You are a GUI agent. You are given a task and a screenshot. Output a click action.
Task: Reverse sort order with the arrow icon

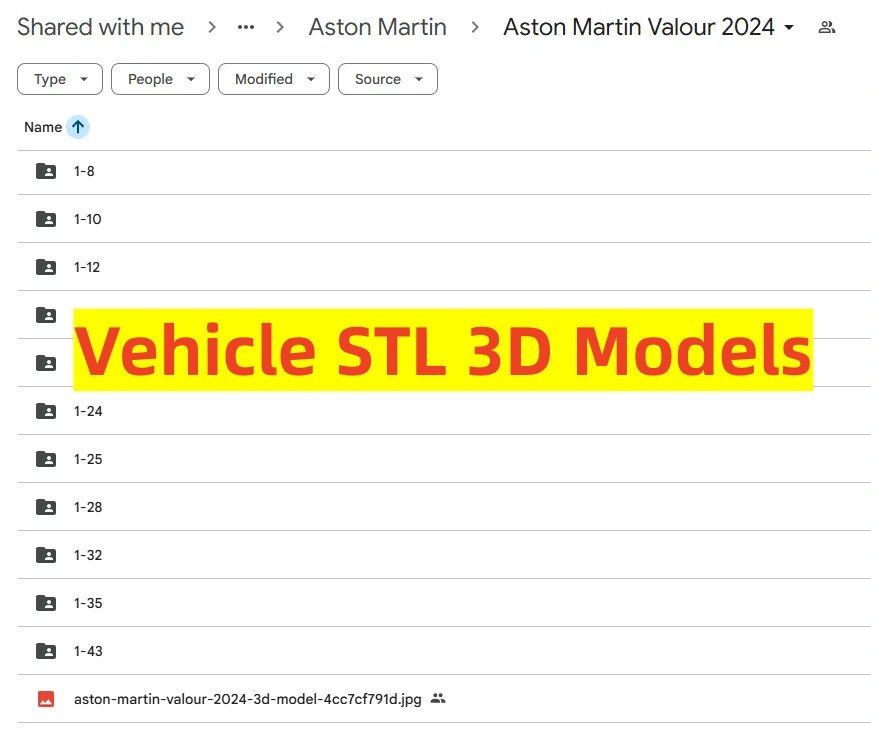78,127
